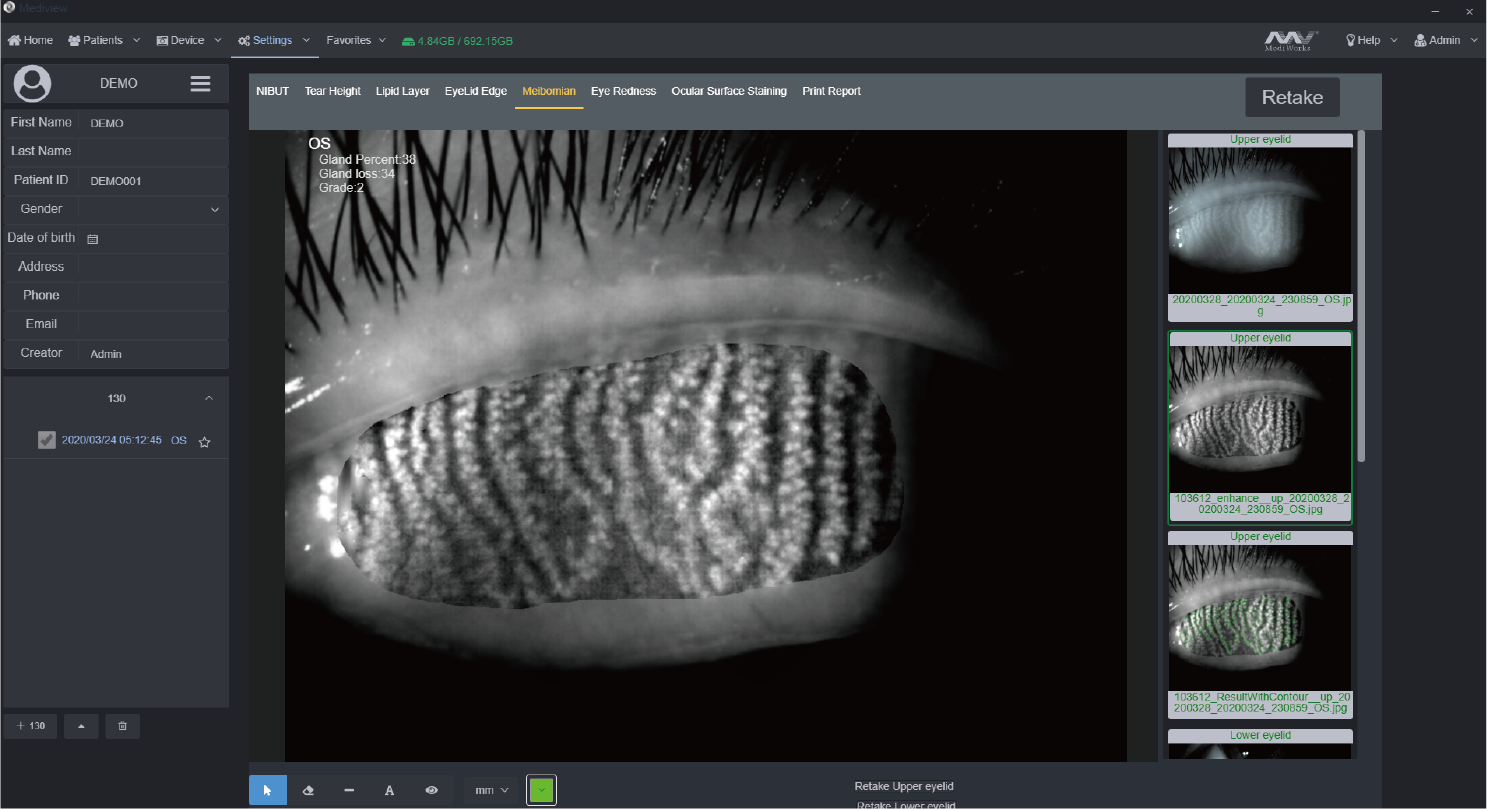Go to Home

coord(30,40)
